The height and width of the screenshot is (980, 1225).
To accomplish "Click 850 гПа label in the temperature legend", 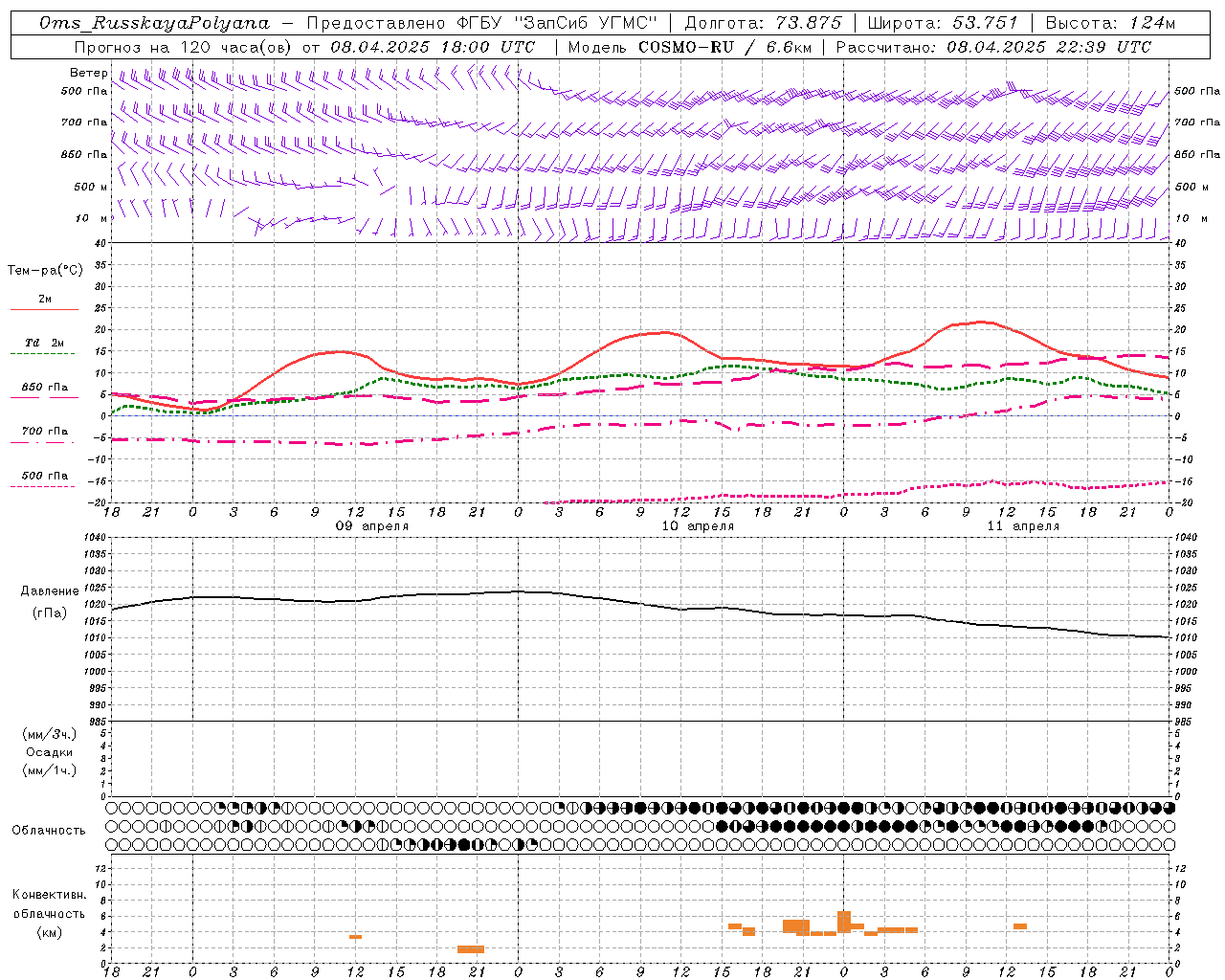I will click(x=45, y=388).
